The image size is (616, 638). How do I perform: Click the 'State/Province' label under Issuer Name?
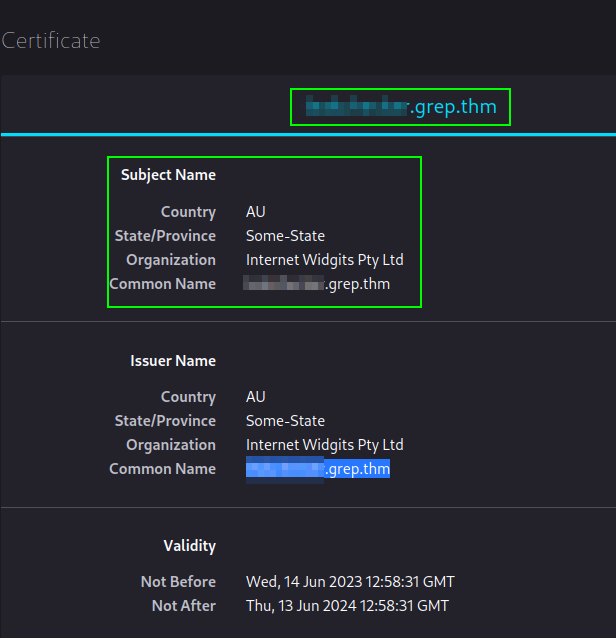(165, 421)
